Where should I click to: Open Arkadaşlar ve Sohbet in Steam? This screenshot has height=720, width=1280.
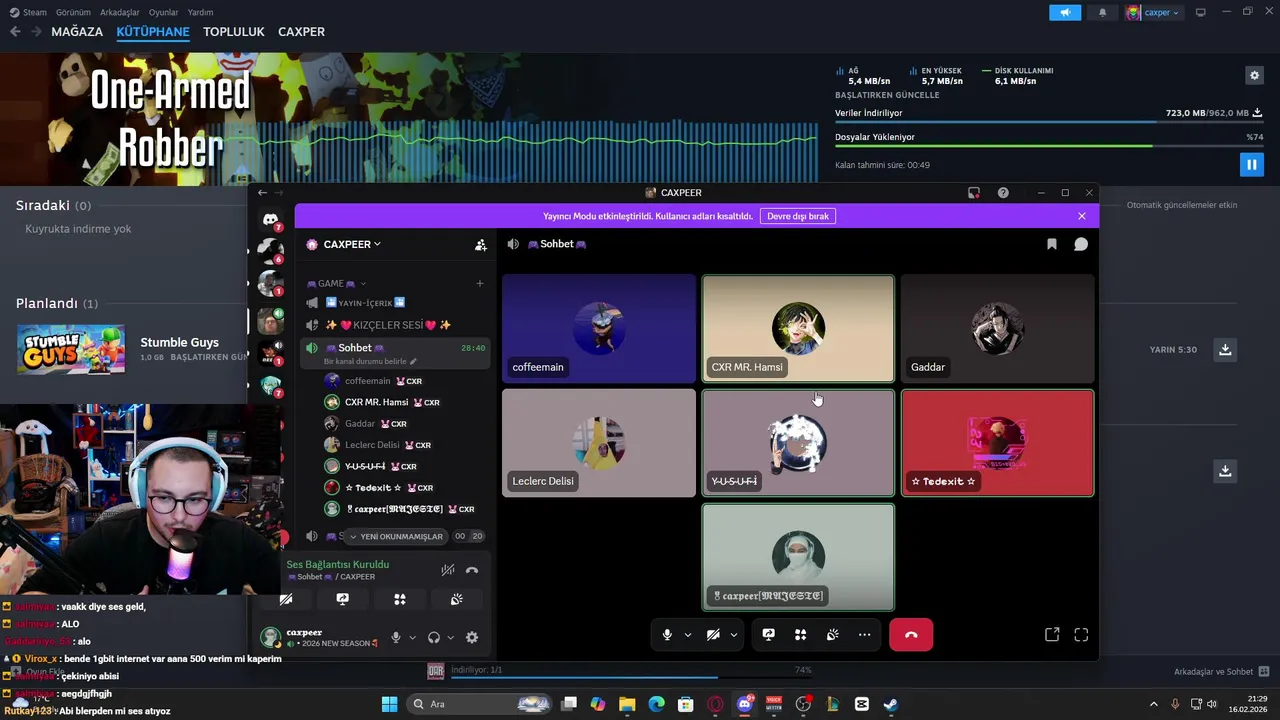(x=1221, y=672)
